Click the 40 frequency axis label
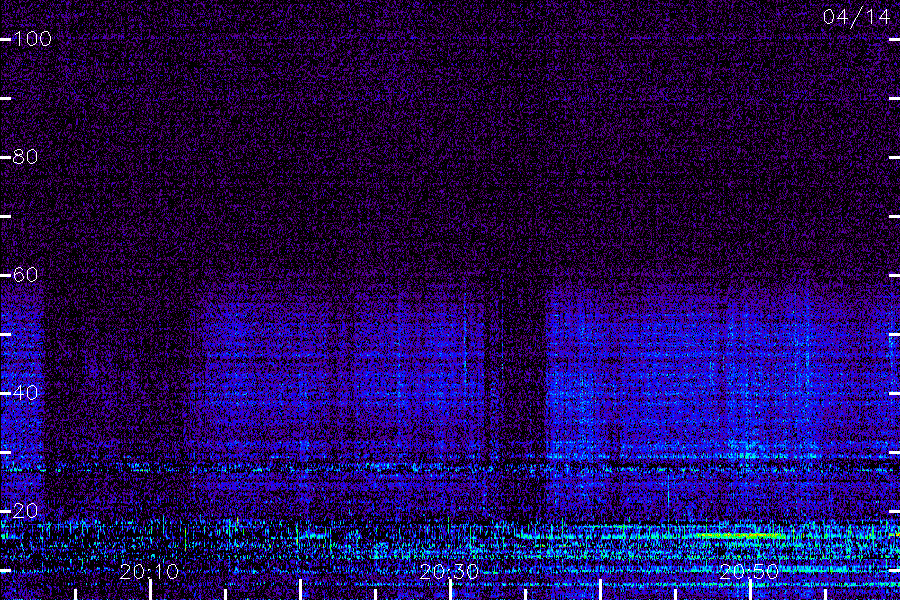Viewport: 900px width, 600px height. pyautogui.click(x=25, y=393)
